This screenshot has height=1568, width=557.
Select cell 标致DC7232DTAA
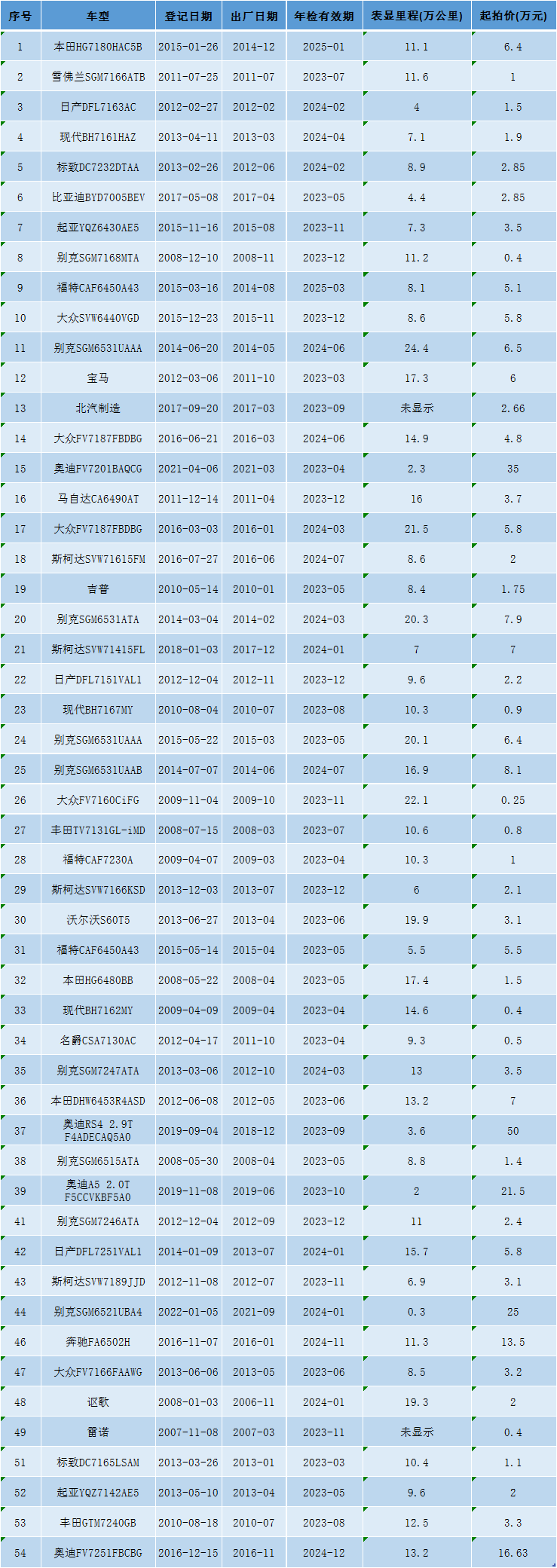[98, 167]
